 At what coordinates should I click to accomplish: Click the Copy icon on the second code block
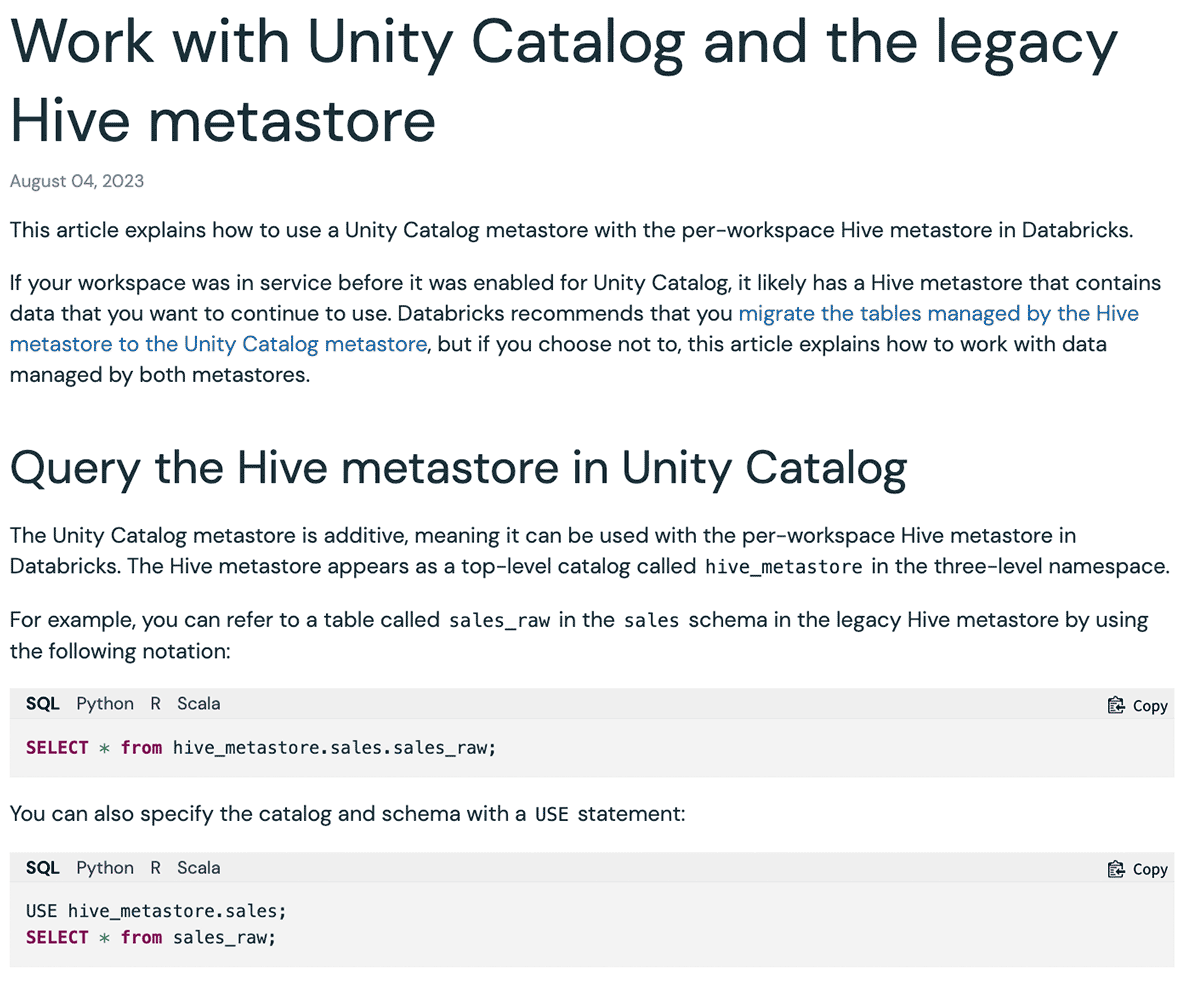[x=1115, y=868]
